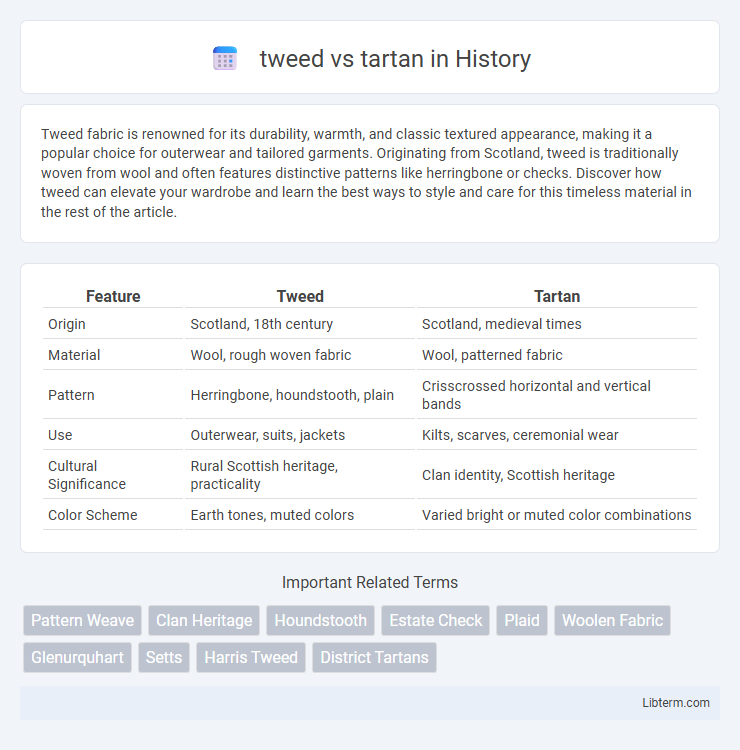The width and height of the screenshot is (740, 750).
Task: Select the Origin row label
Action: pos(66,324)
